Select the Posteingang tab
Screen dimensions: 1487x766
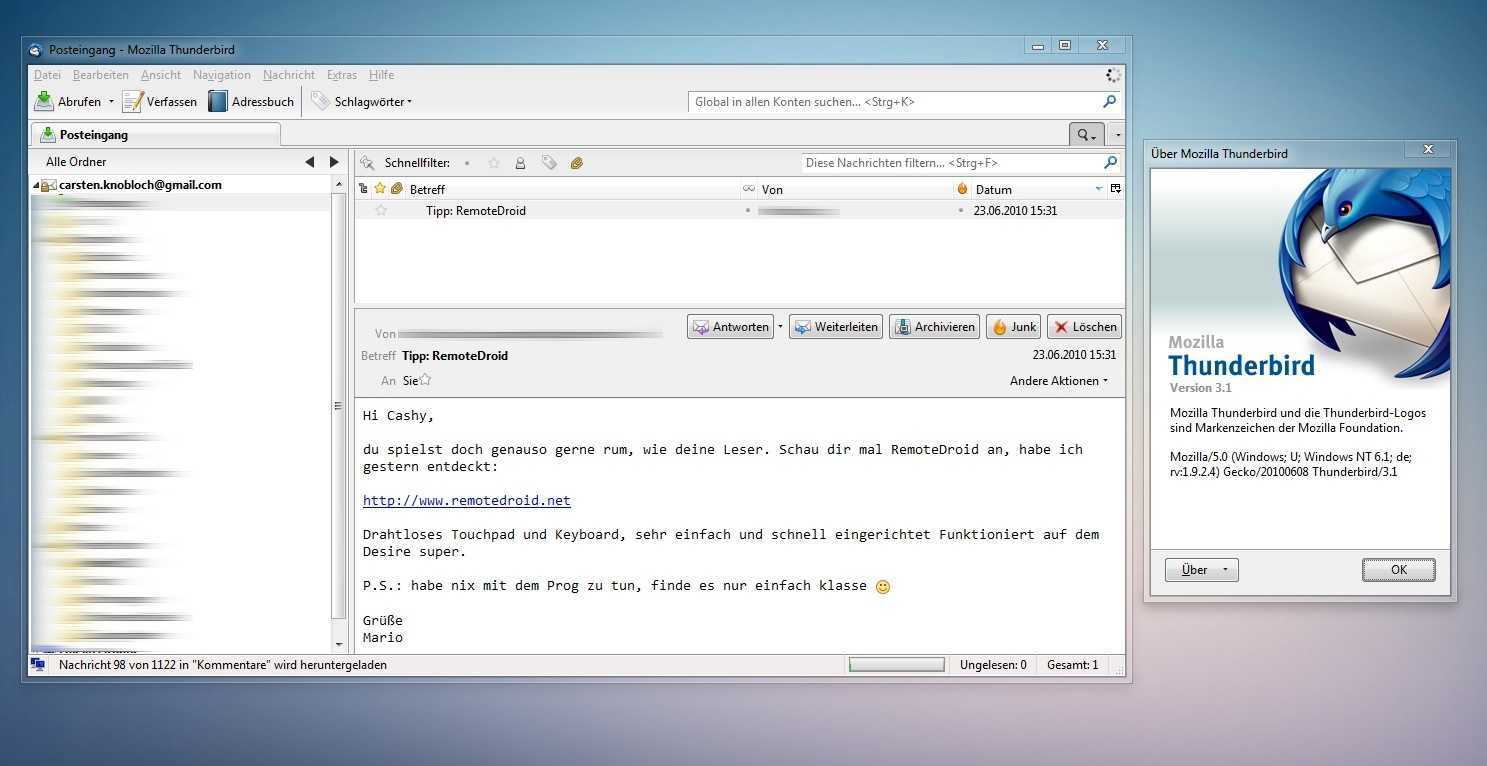(155, 134)
